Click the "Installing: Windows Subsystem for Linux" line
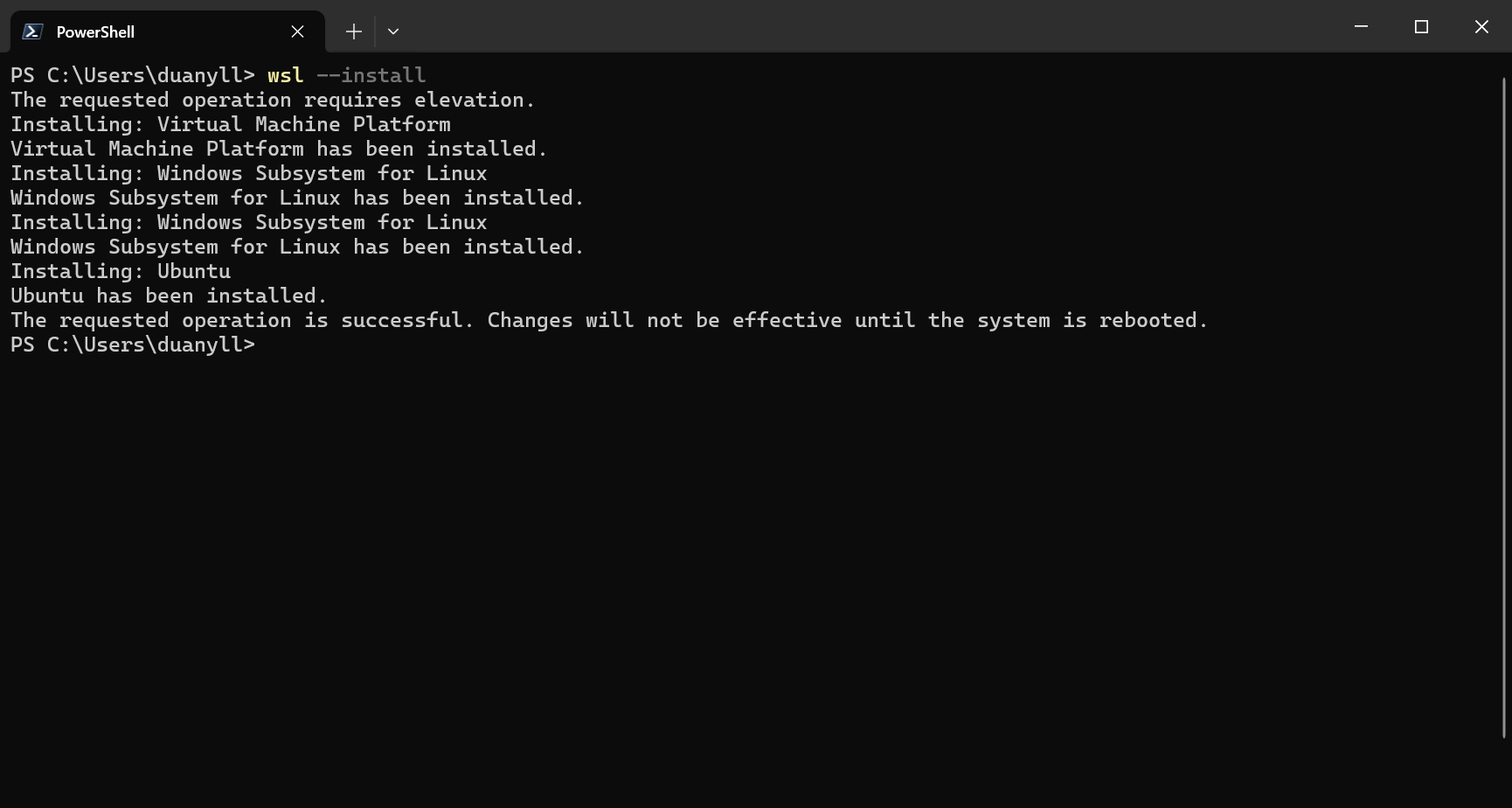Viewport: 1512px width, 808px height. tap(247, 173)
